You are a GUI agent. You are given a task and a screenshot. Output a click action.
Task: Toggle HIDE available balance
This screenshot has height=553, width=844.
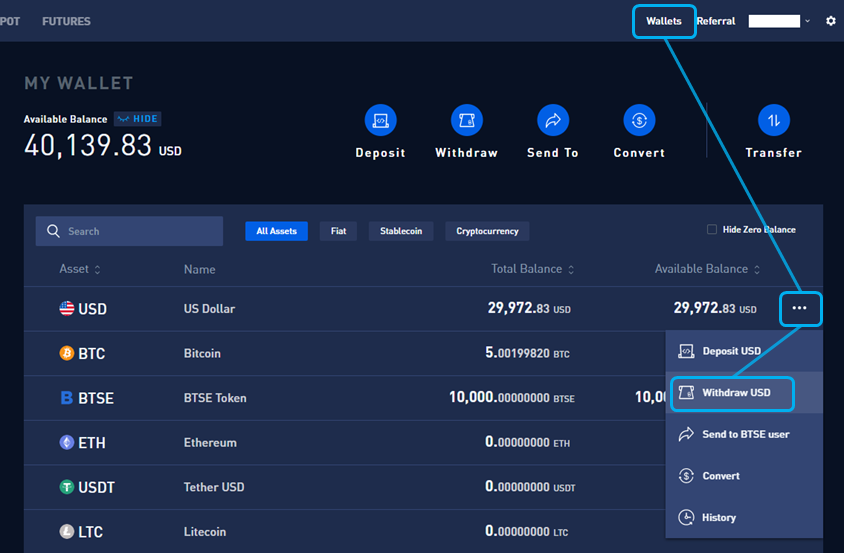point(138,119)
